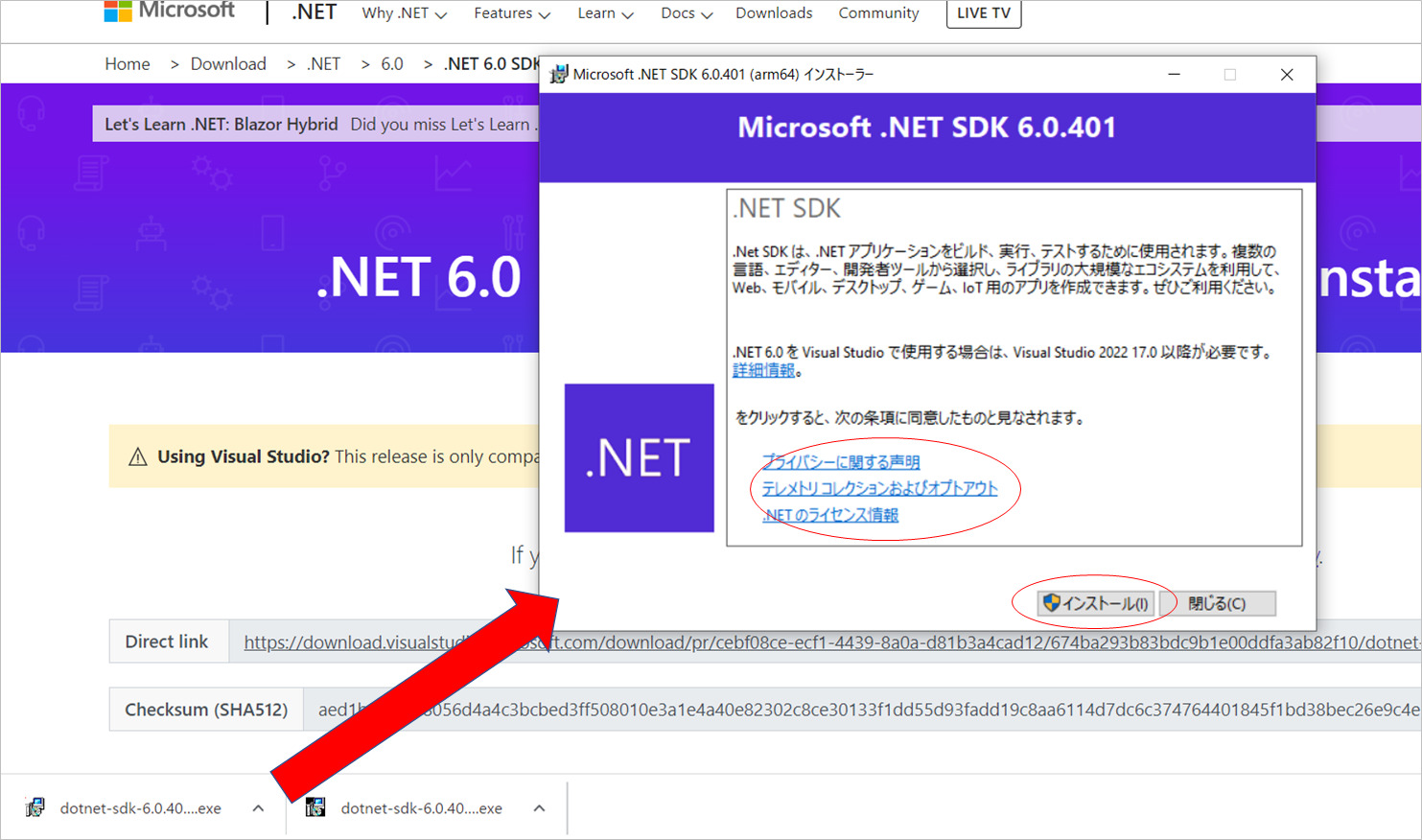
Task: Open the Features dropdown
Action: click(511, 13)
